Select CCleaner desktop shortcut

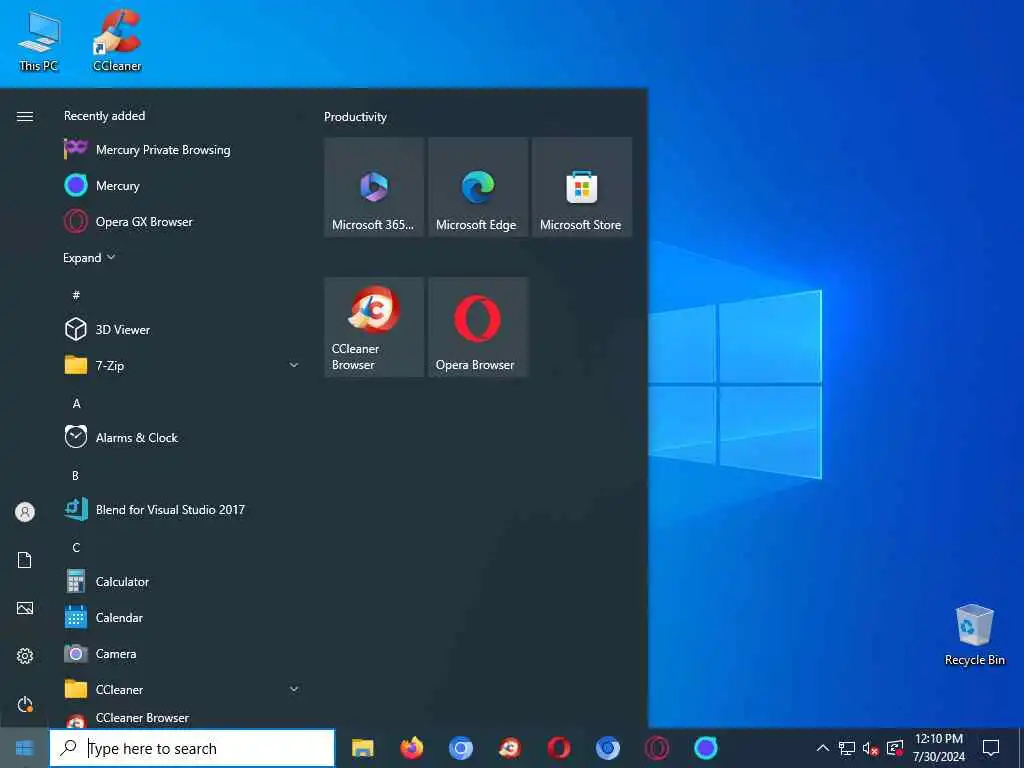117,40
